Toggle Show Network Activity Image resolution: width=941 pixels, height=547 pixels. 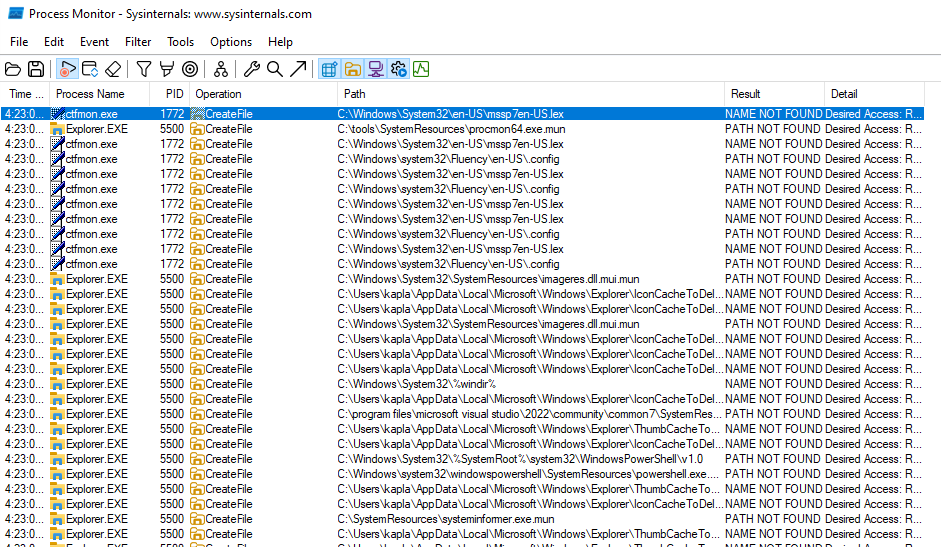(376, 70)
